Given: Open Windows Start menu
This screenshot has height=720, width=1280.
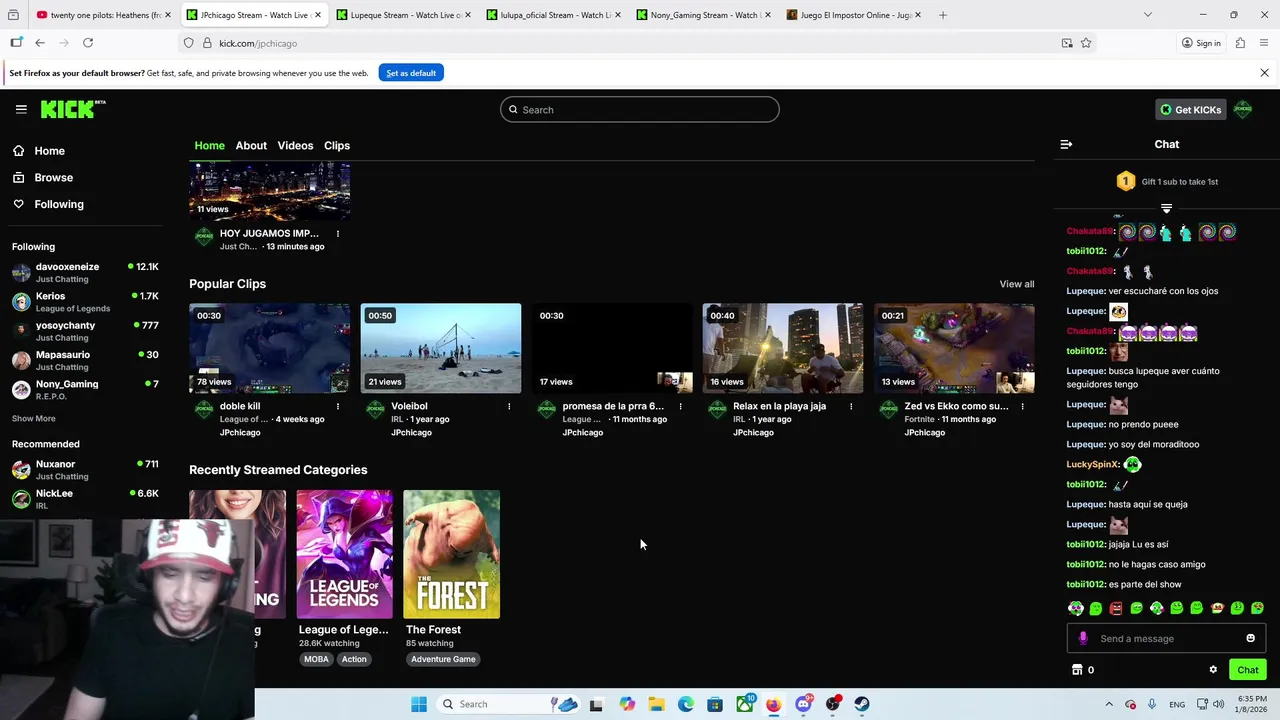Looking at the screenshot, I should [x=419, y=704].
